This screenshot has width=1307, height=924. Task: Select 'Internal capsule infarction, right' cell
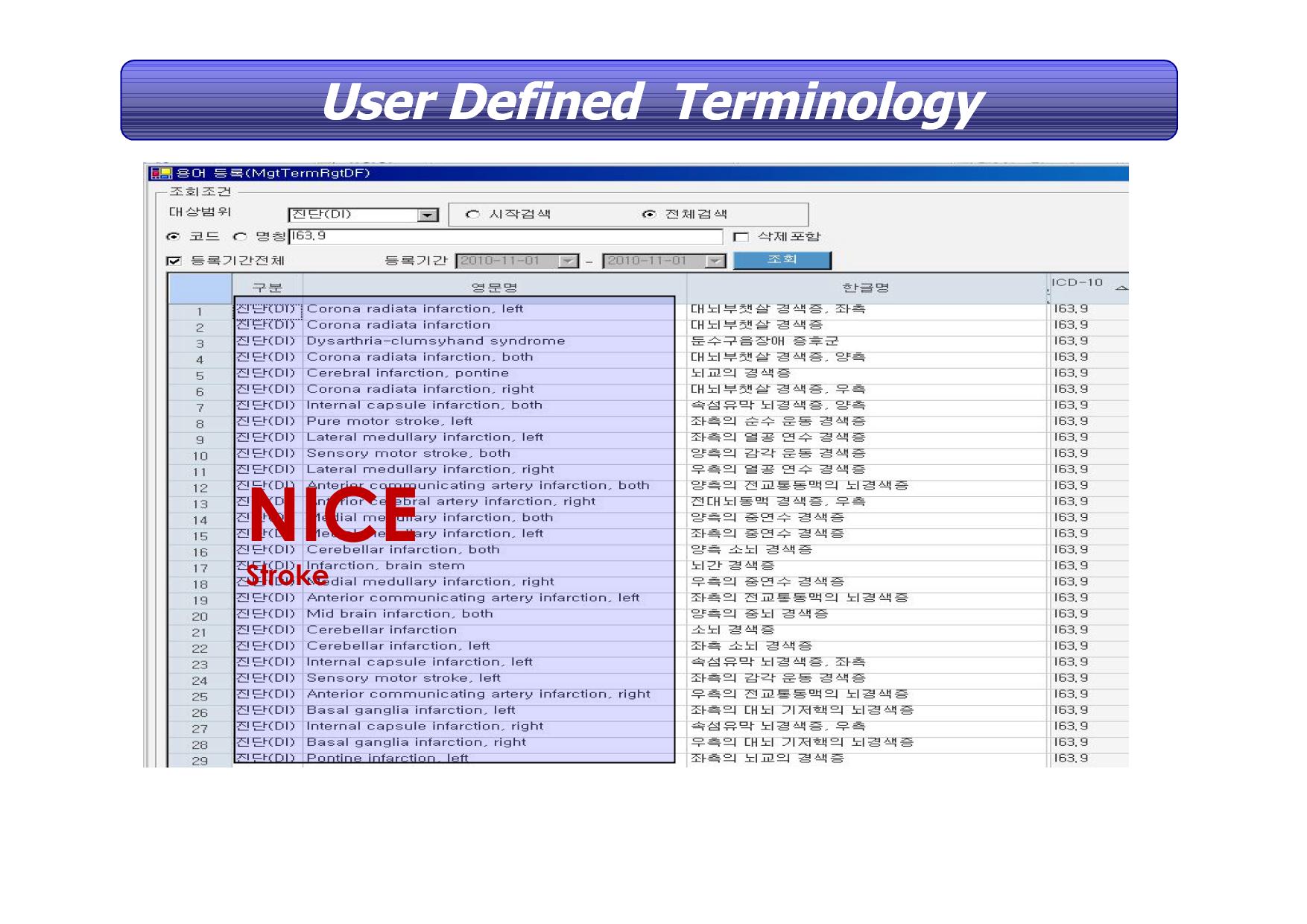(x=494, y=726)
